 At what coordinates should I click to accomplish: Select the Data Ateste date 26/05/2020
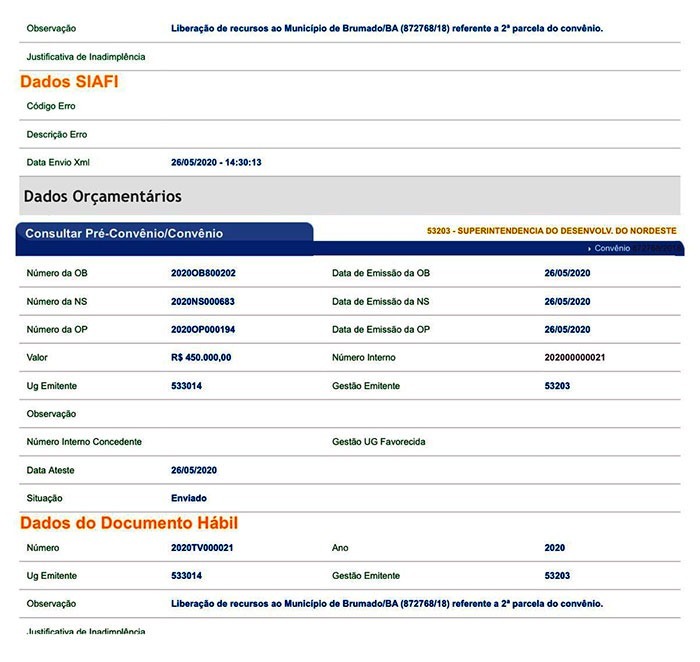point(194,470)
